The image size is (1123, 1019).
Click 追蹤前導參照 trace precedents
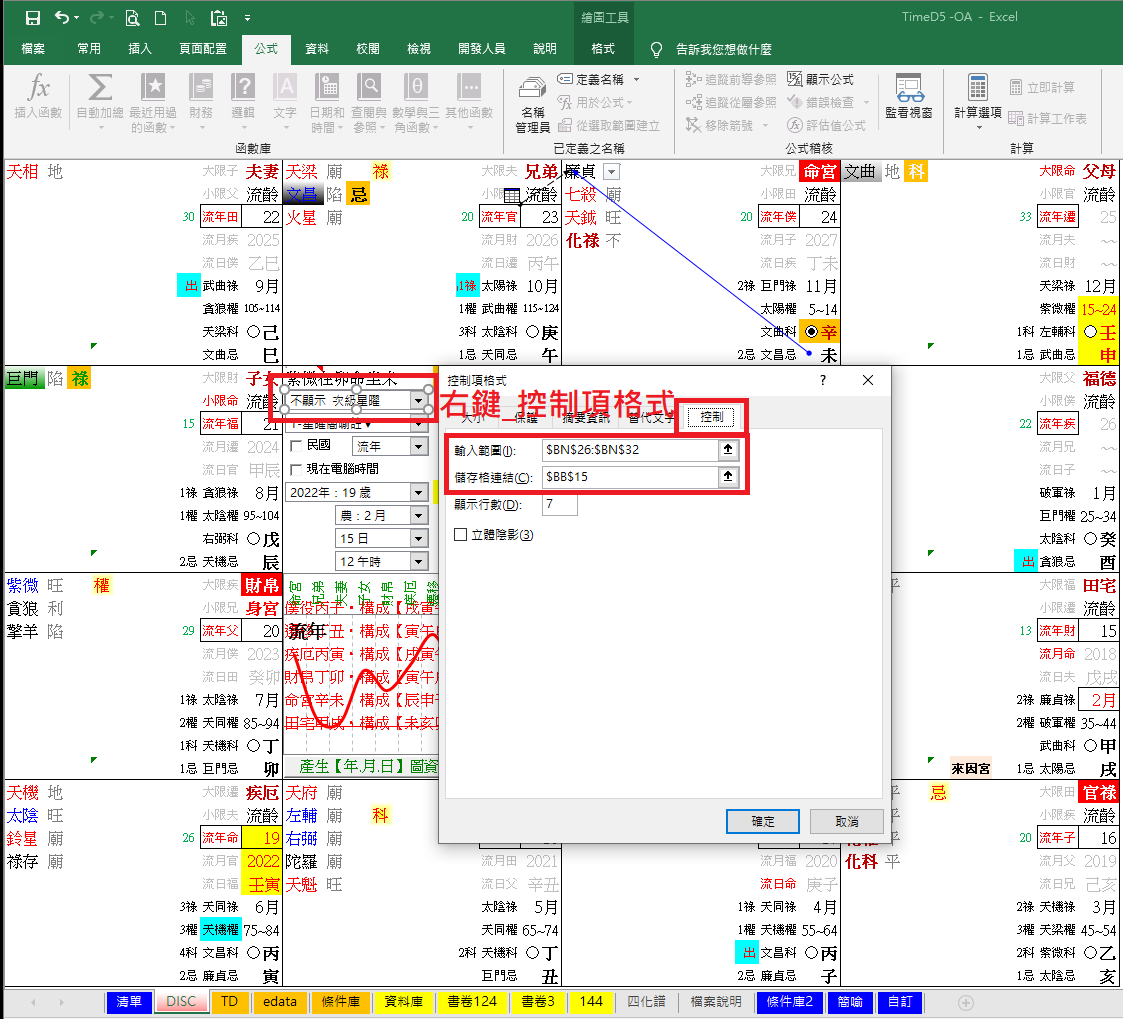tap(731, 79)
